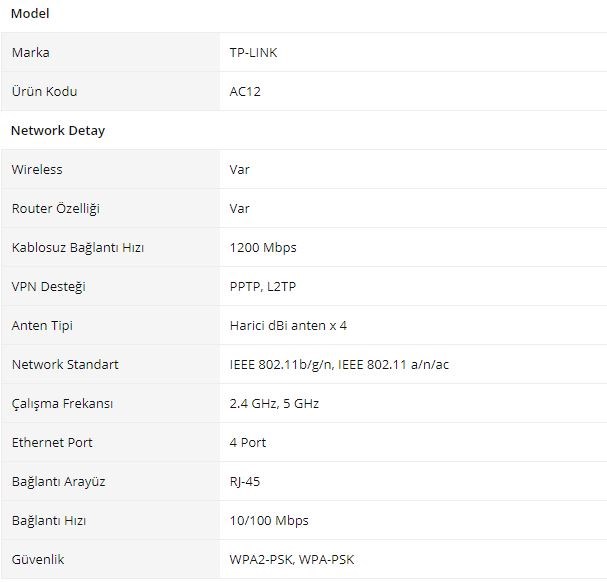Viewport: 607px width, 582px height.
Task: Select the Çalışma Frekansı label
Action: (62, 403)
